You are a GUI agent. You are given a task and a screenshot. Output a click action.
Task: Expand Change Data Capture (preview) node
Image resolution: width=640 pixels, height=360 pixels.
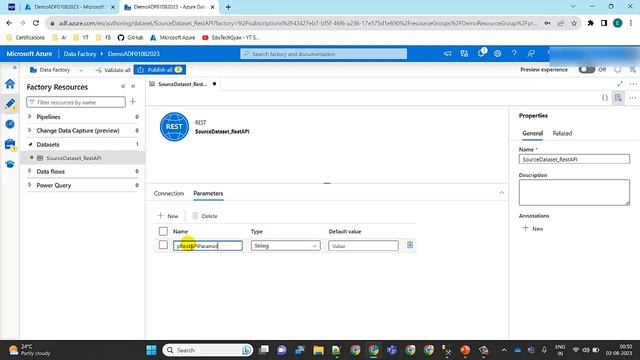point(29,131)
